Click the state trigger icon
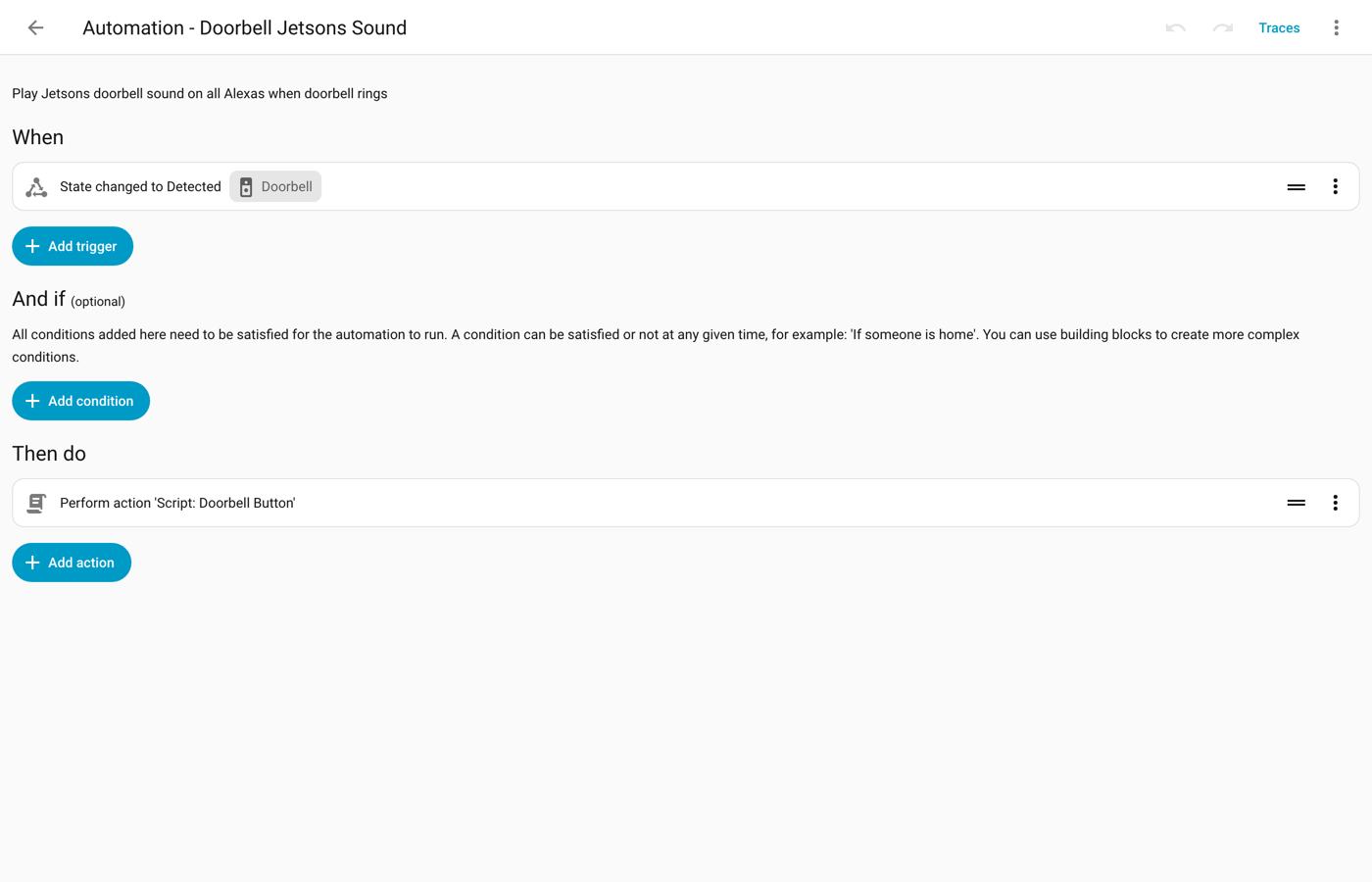Image resolution: width=1372 pixels, height=882 pixels. (x=36, y=187)
